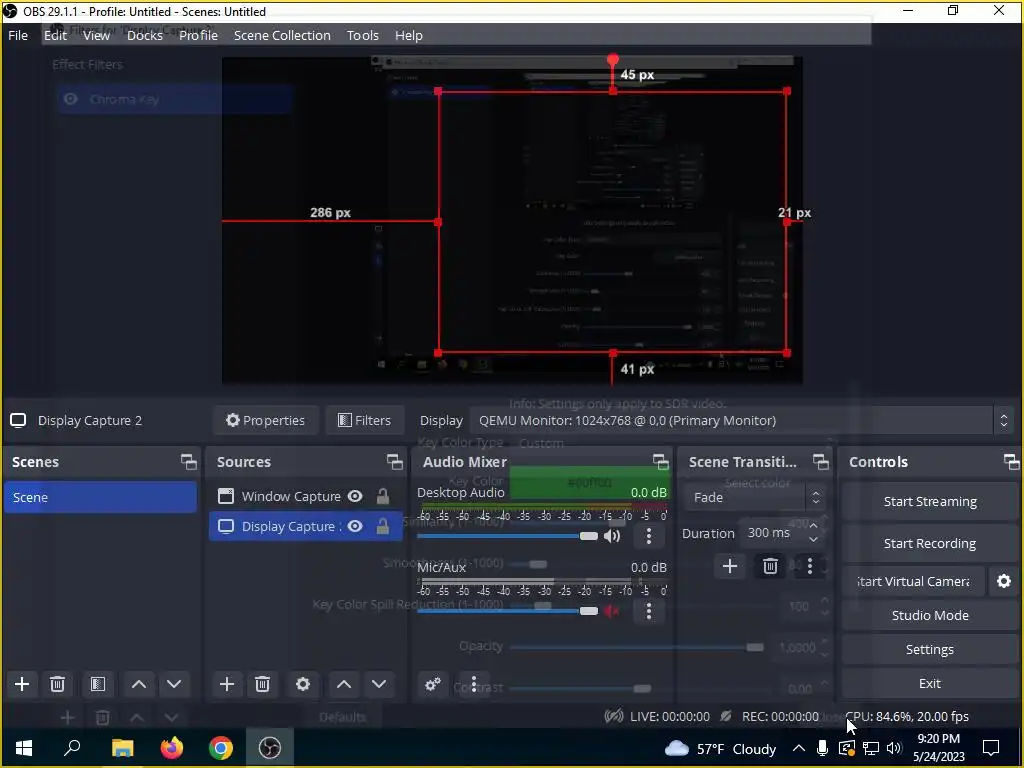Open Firefox from taskbar
The image size is (1024, 768).
pos(172,747)
